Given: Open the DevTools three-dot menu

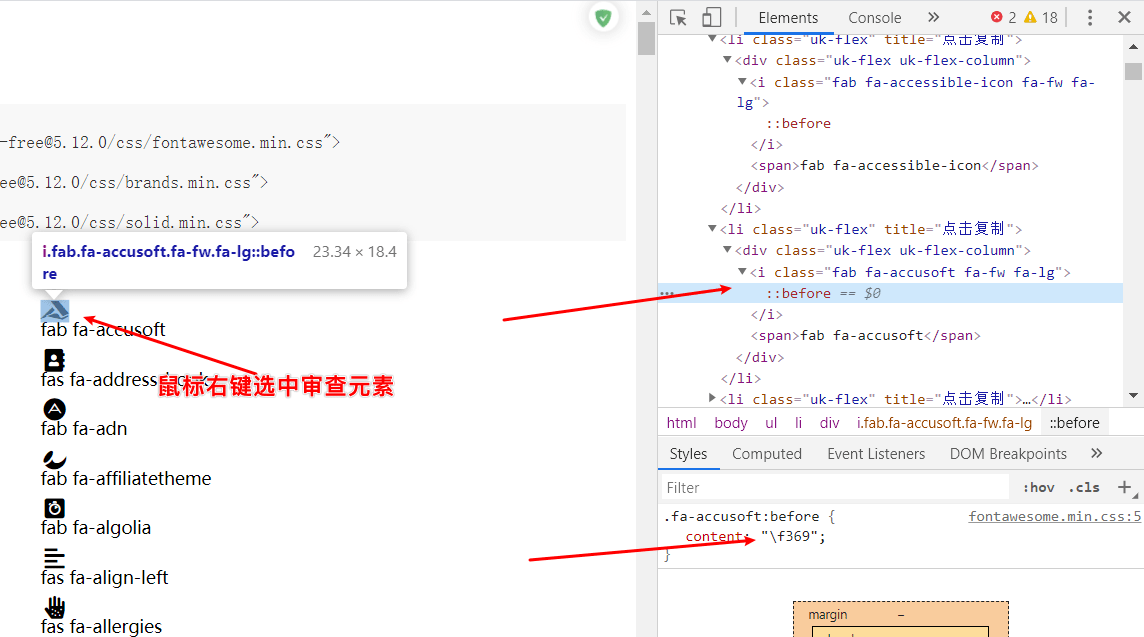Looking at the screenshot, I should [x=1090, y=18].
